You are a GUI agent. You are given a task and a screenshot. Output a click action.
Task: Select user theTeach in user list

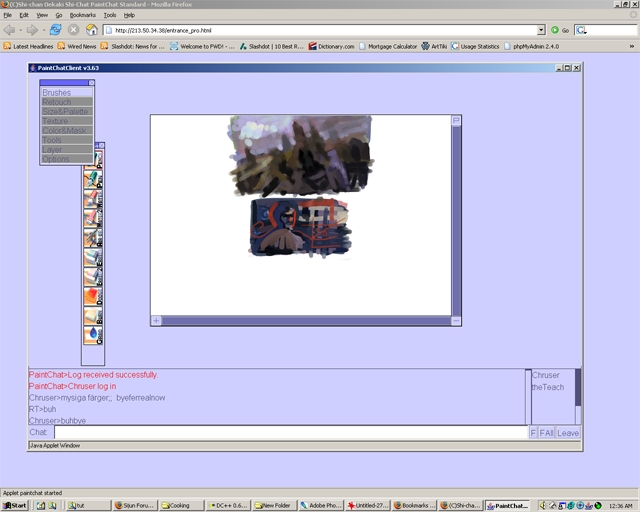coord(548,387)
